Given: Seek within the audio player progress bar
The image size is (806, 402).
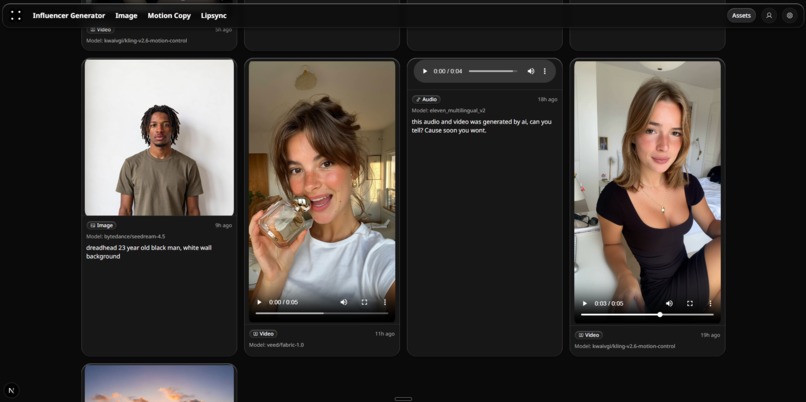Looking at the screenshot, I should pyautogui.click(x=493, y=71).
